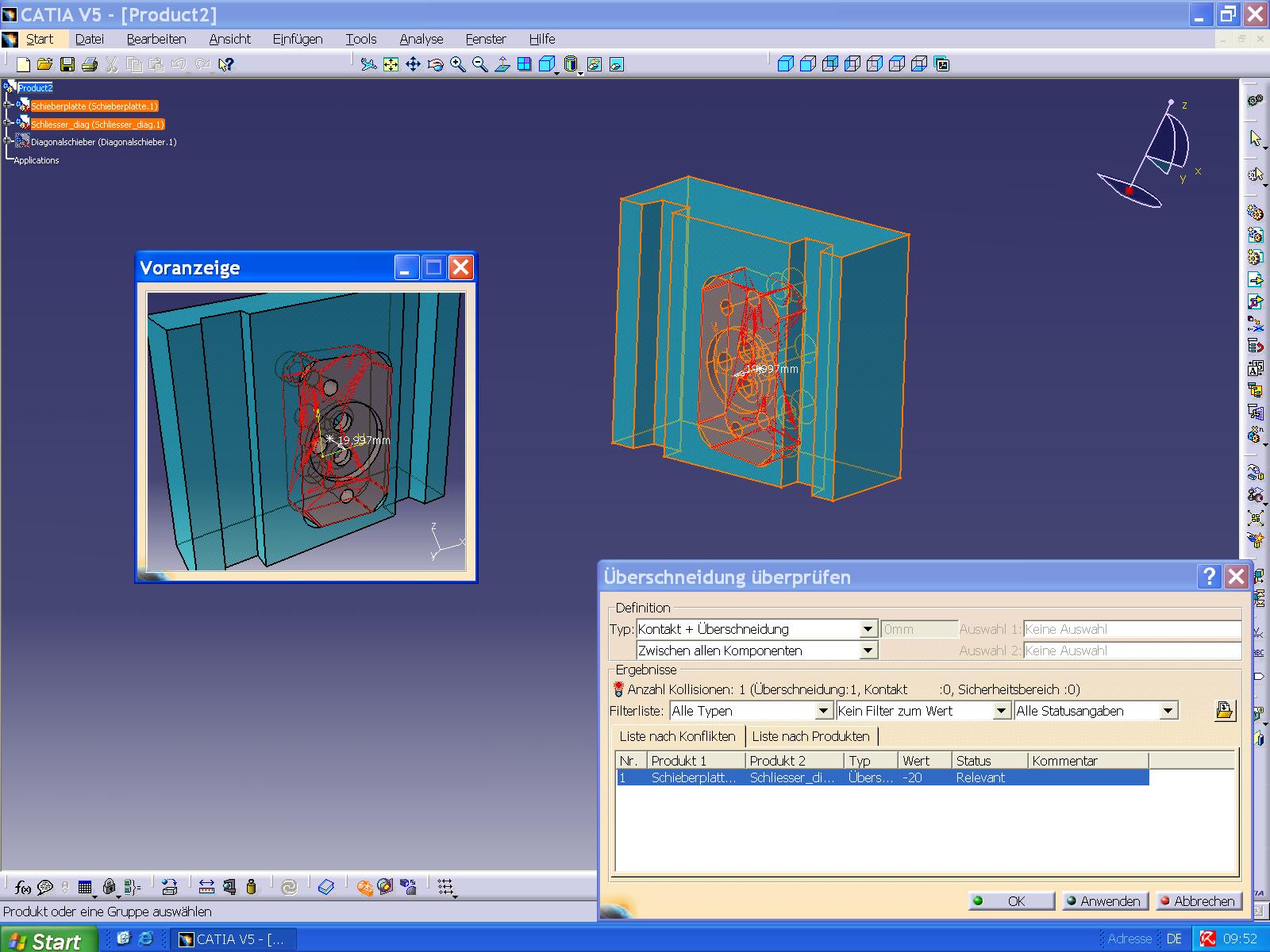This screenshot has width=1270, height=952.
Task: Switch to the Liste nach Konflikten tab
Action: pos(677,736)
